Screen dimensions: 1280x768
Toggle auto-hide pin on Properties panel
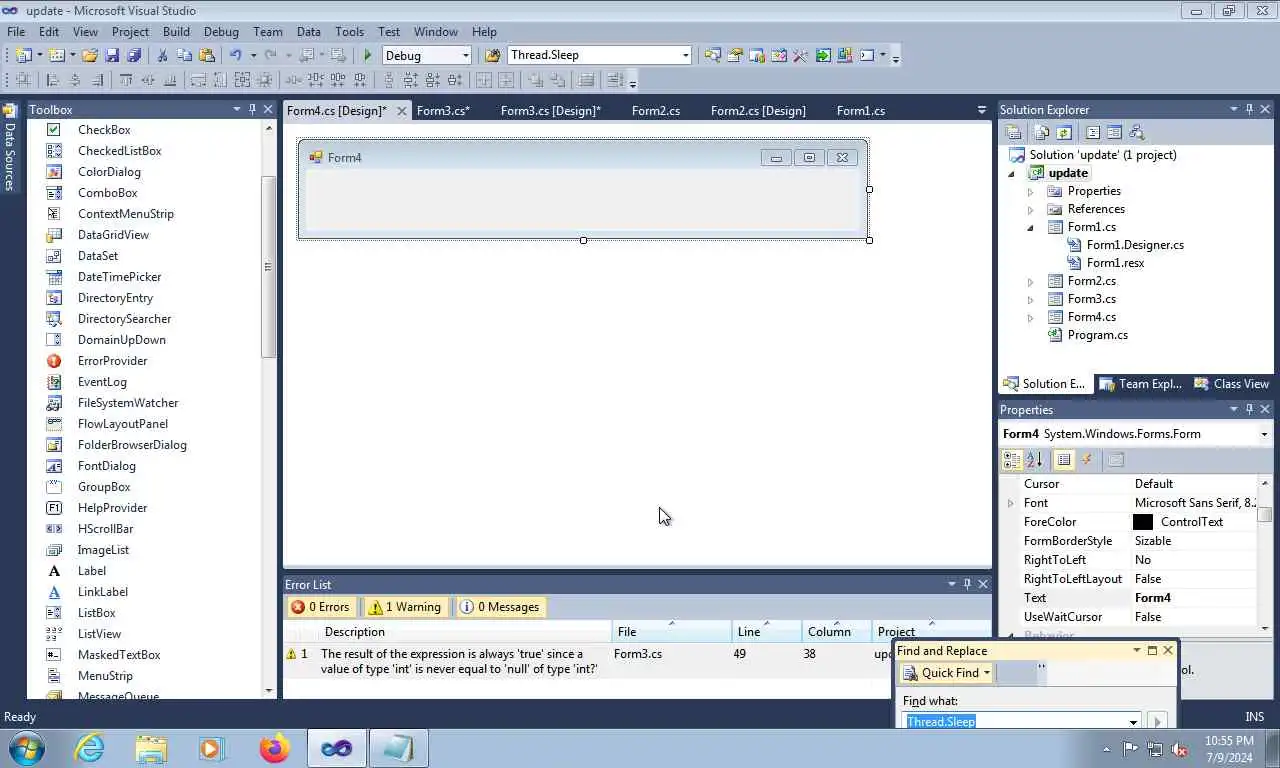click(x=1249, y=409)
